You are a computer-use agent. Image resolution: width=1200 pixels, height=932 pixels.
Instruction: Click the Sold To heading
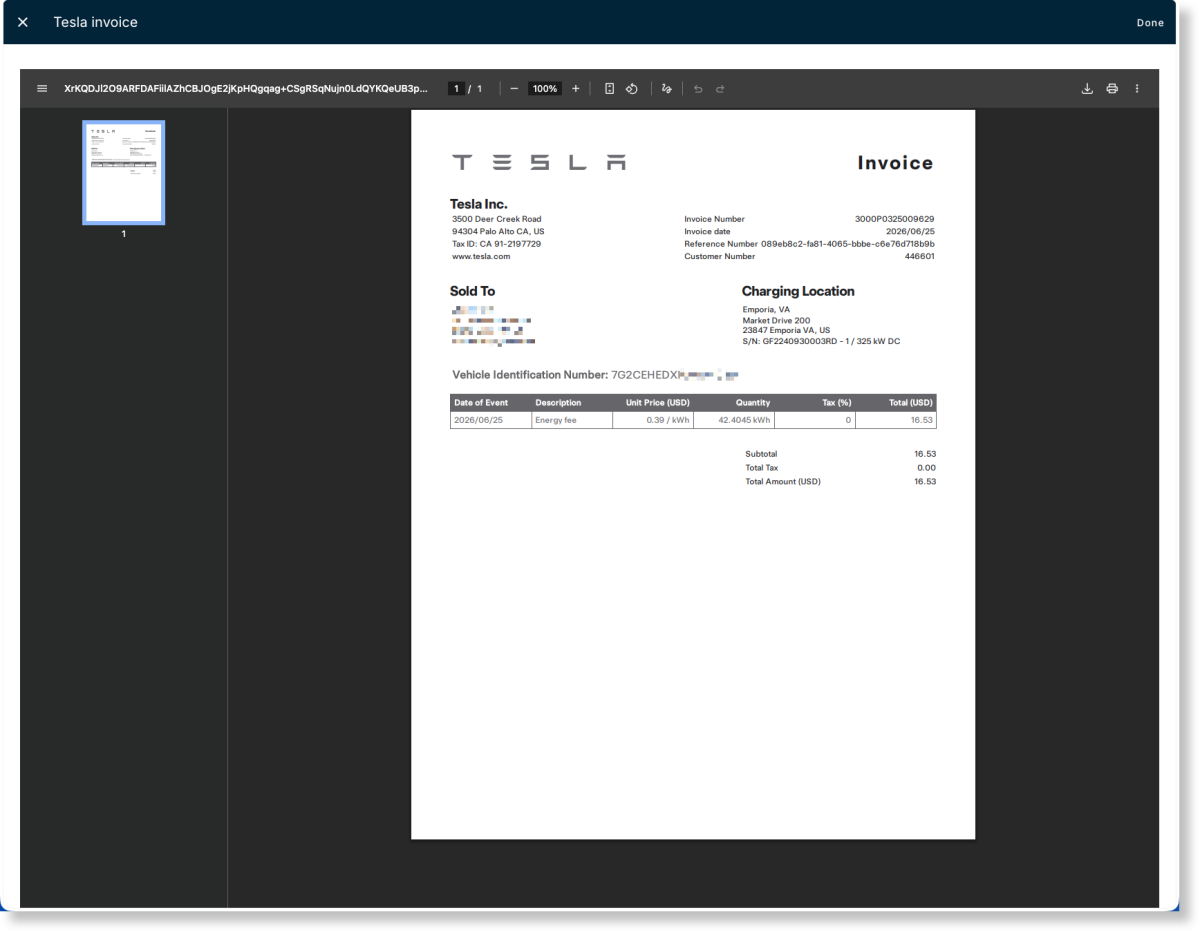point(472,292)
